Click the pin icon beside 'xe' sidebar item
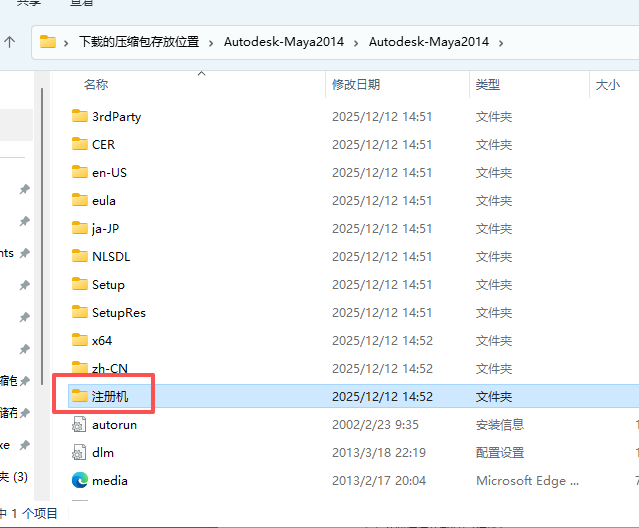The height and width of the screenshot is (528, 639). tap(25, 445)
